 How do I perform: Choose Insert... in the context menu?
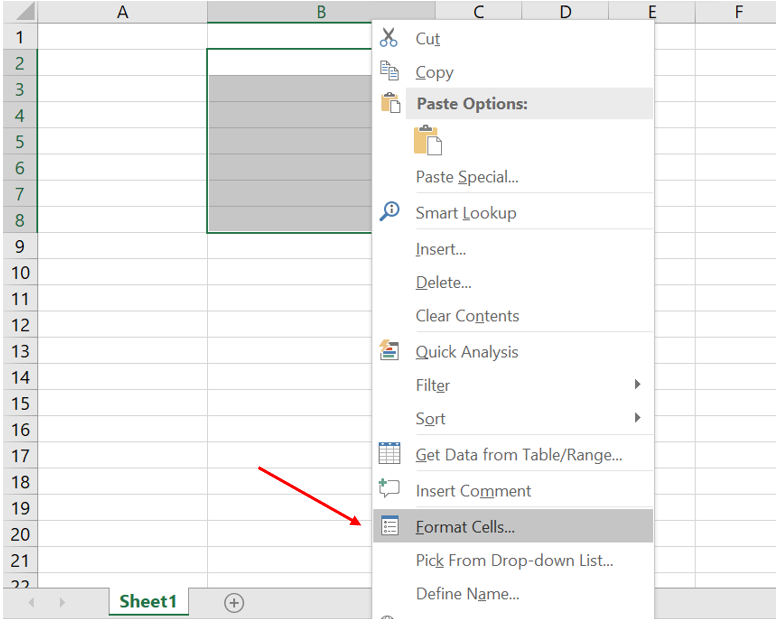tap(441, 249)
